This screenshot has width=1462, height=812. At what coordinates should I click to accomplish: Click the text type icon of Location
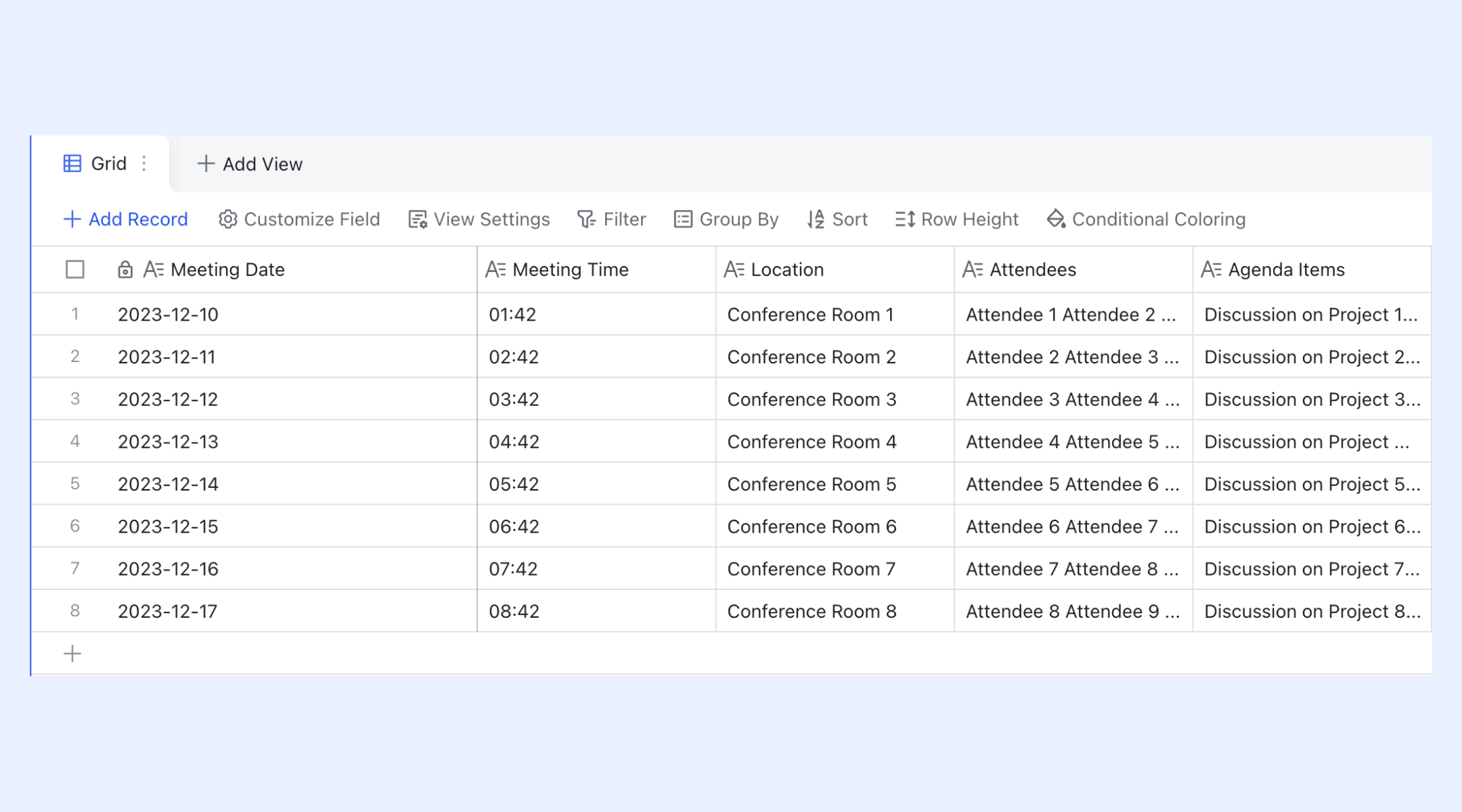tap(734, 270)
